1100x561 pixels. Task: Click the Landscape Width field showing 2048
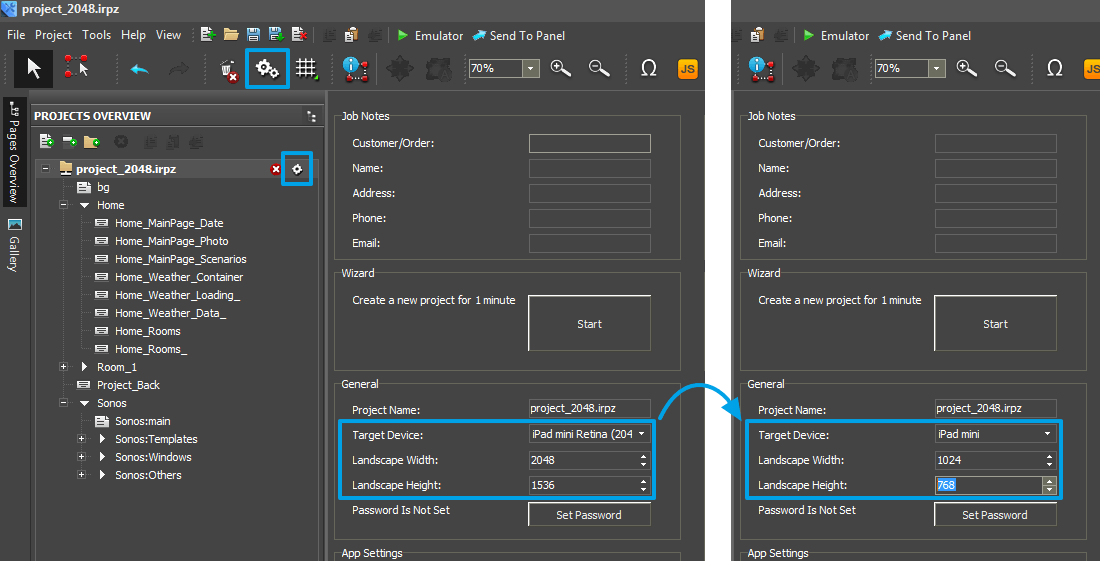582,460
